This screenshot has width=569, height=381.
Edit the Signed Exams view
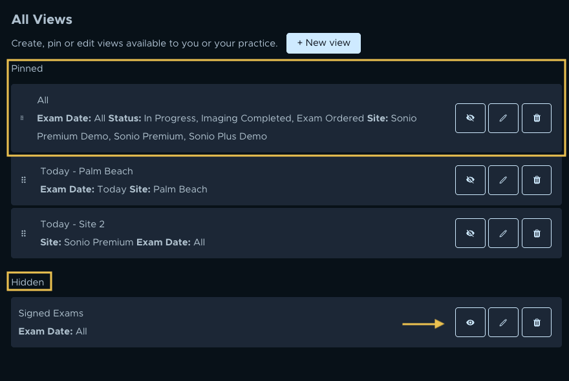503,322
